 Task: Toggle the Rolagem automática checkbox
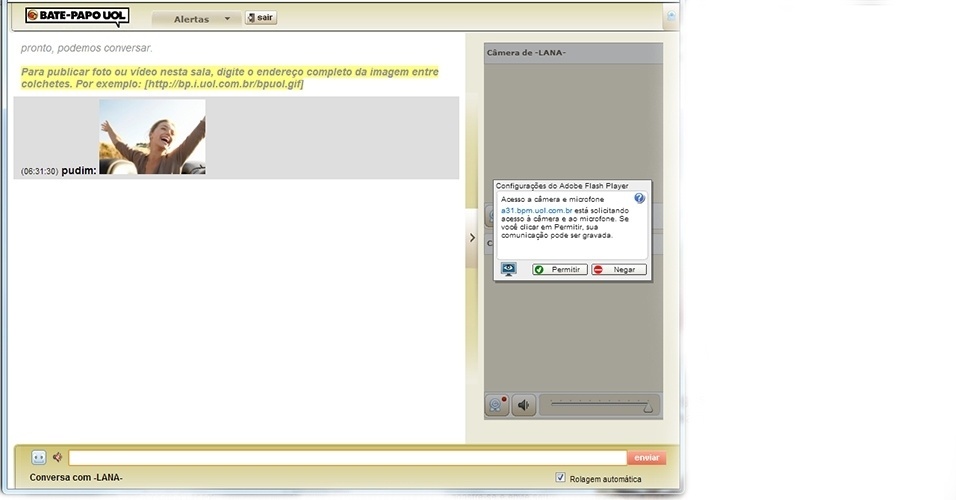pyautogui.click(x=560, y=478)
